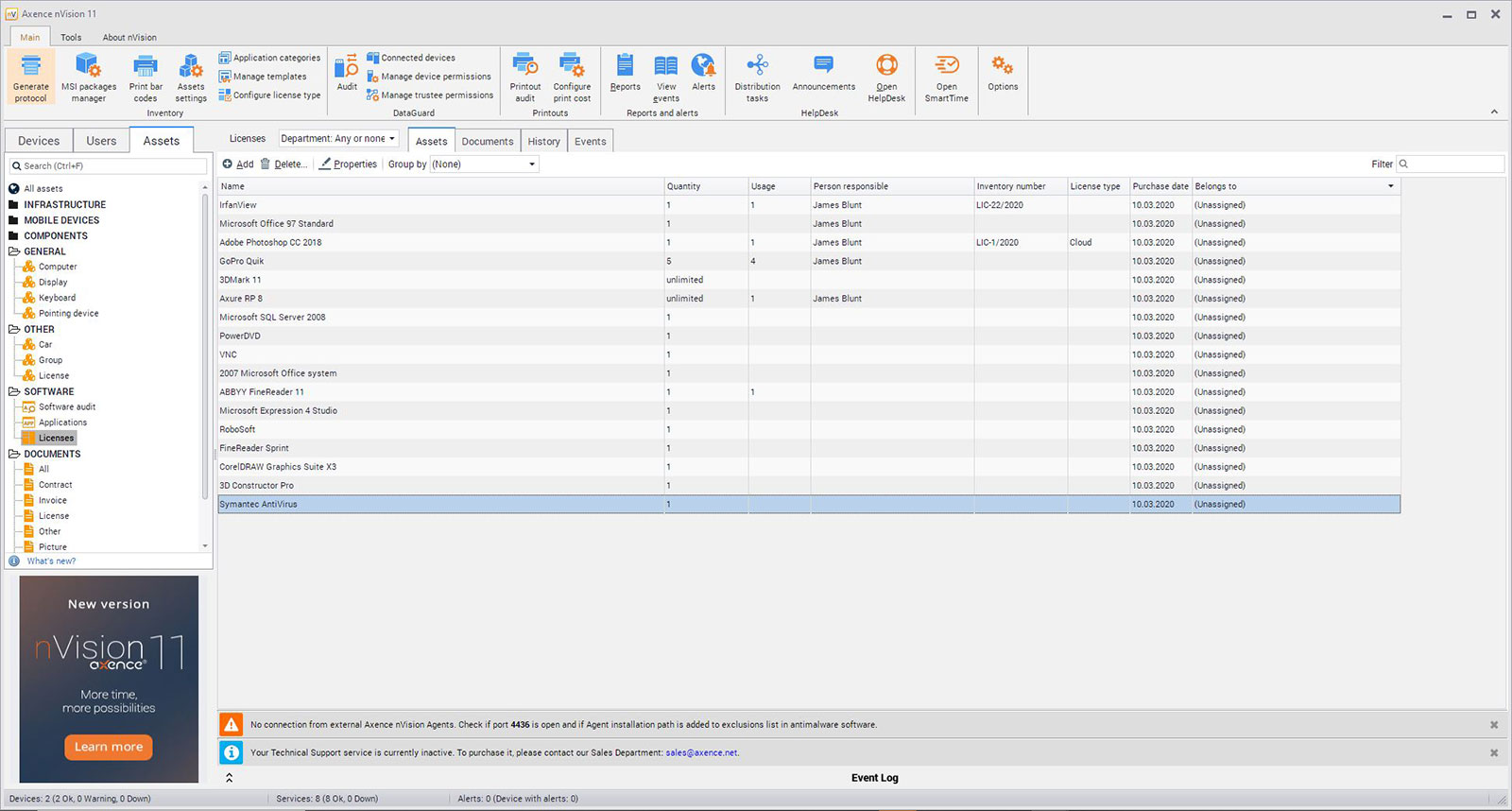Image resolution: width=1512 pixels, height=811 pixels.
Task: Switch to the Documents tab
Action: [x=487, y=142]
